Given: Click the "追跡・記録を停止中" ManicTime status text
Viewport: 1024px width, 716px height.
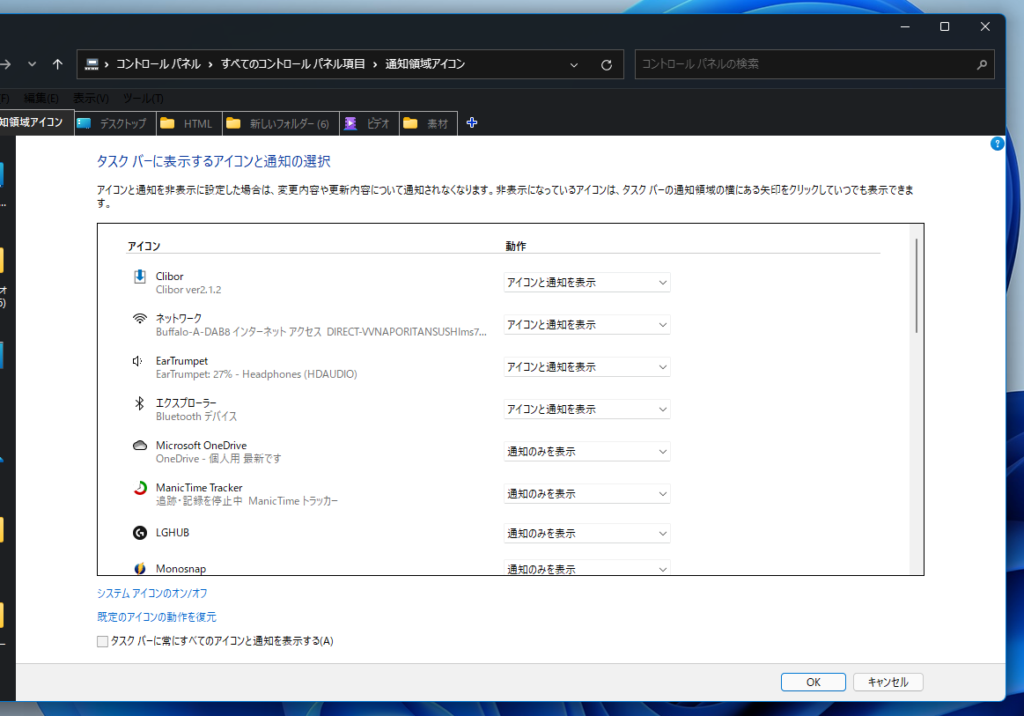Looking at the screenshot, I should click(x=199, y=501).
